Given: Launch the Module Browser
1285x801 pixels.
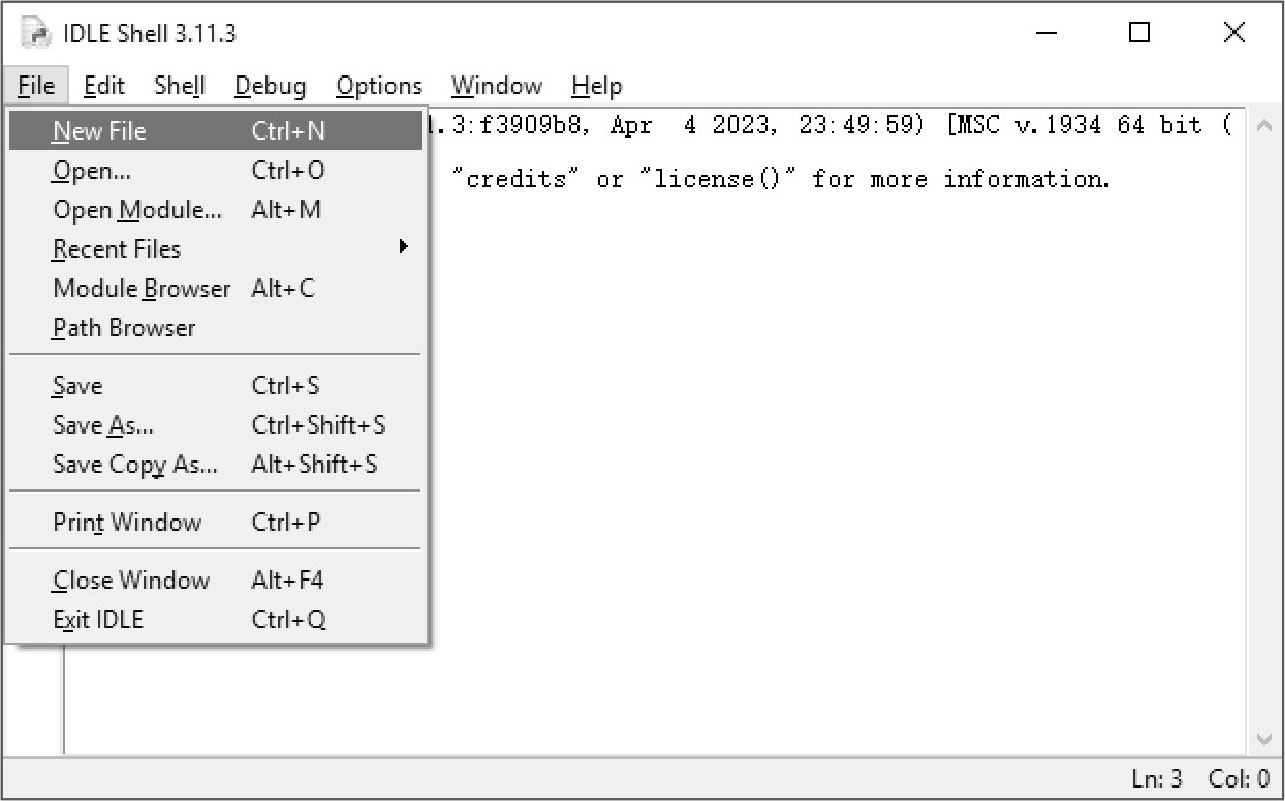Looking at the screenshot, I should point(215,288).
